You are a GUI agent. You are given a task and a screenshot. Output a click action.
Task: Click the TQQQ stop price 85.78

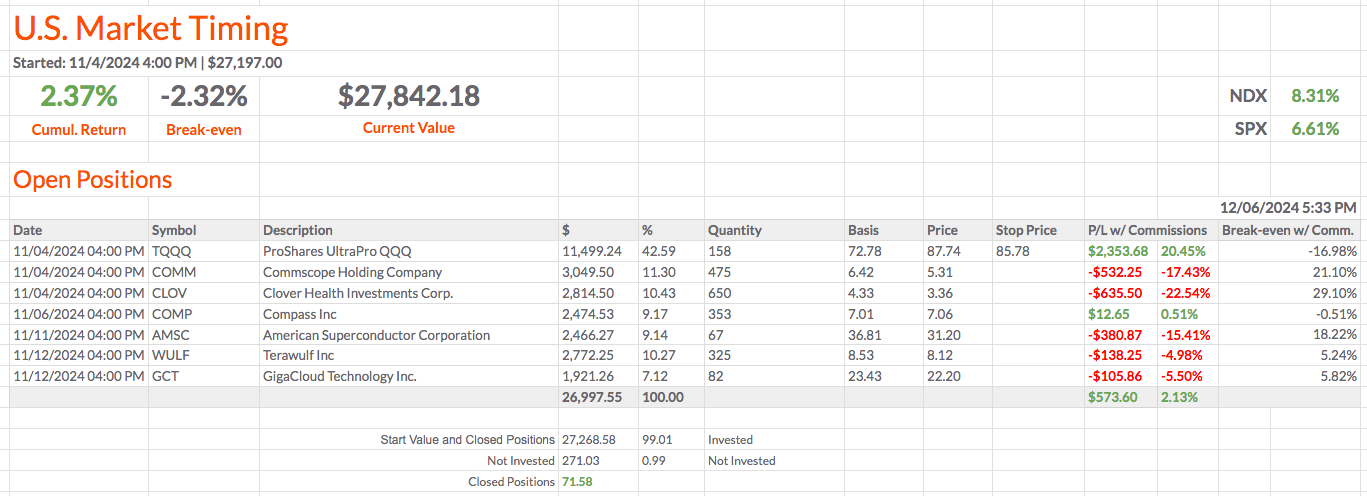pos(1012,251)
